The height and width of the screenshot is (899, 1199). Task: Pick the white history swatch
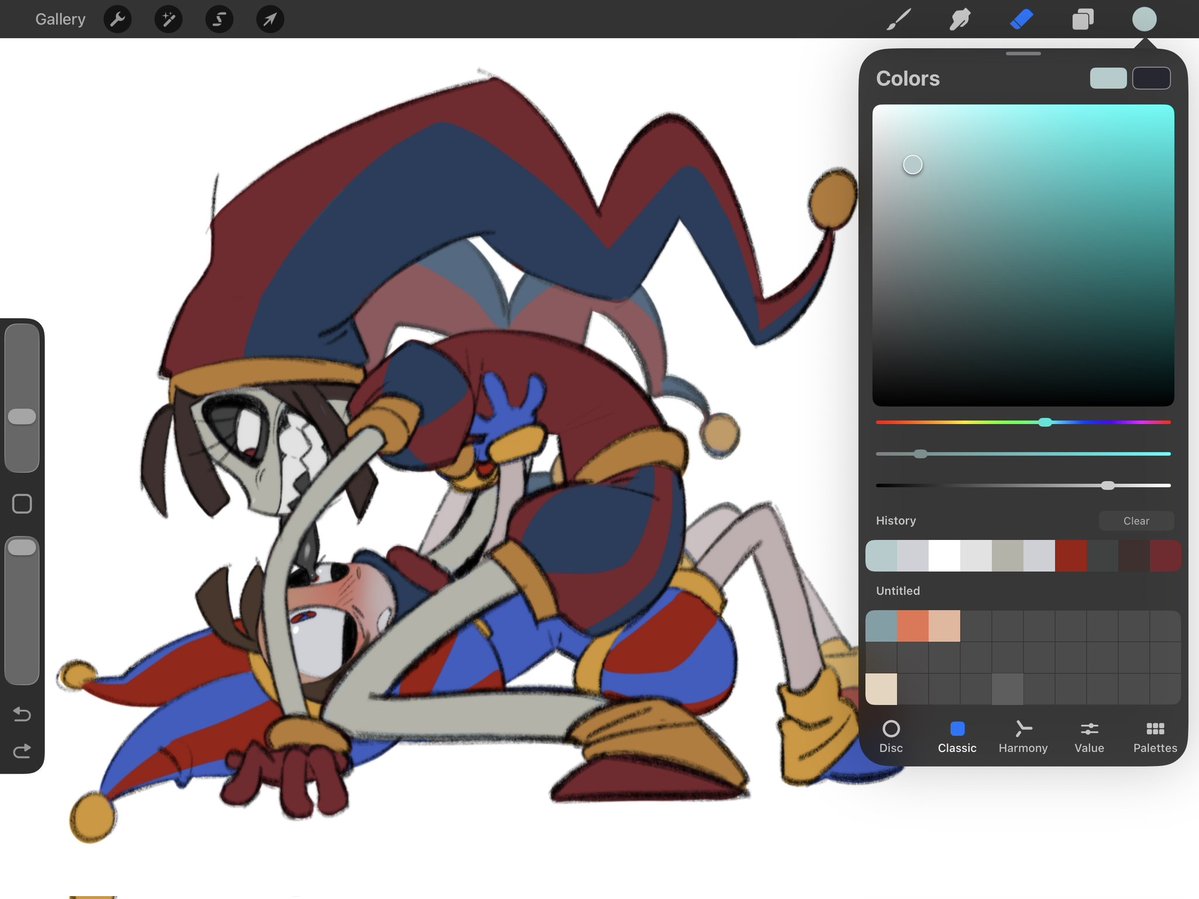[944, 556]
